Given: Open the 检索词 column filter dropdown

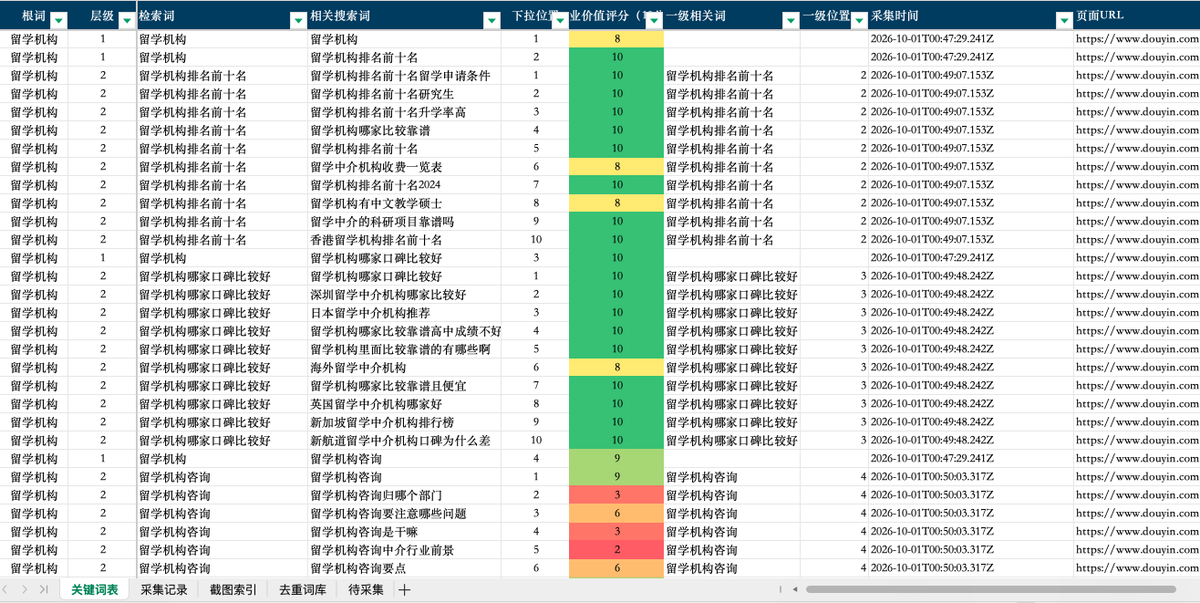Looking at the screenshot, I should pyautogui.click(x=298, y=20).
